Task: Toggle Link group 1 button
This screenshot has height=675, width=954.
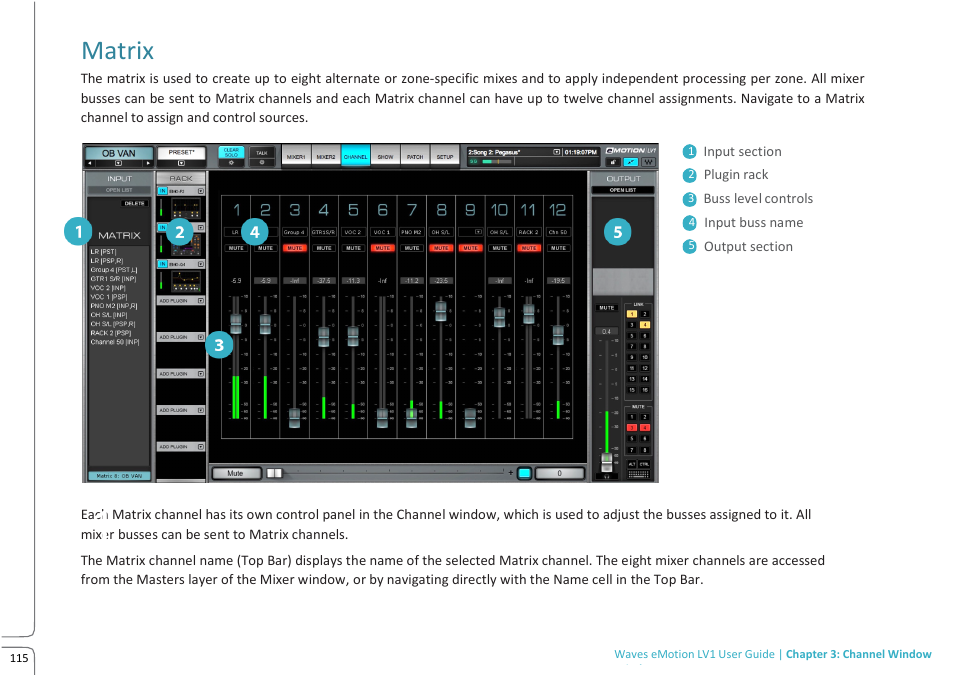Action: pos(632,314)
